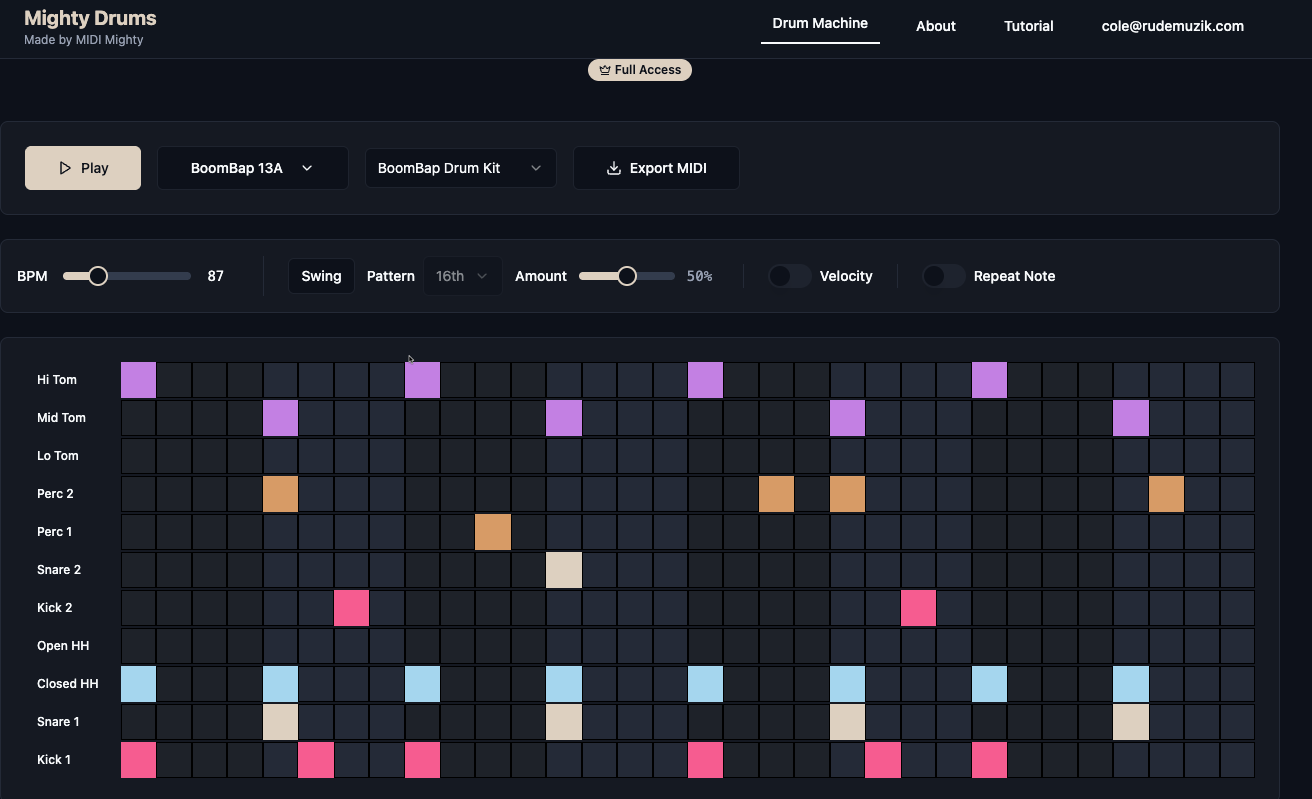1312x799 pixels.
Task: Toggle first Closed HH blue step
Action: tap(139, 684)
